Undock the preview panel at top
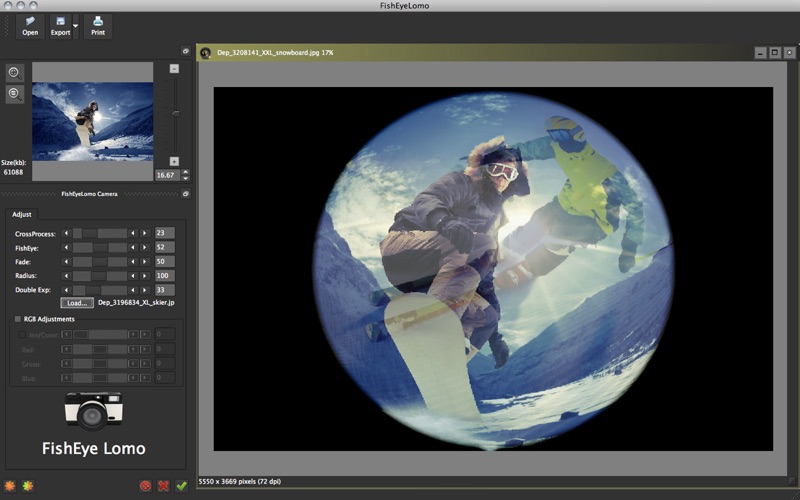The height and width of the screenshot is (500, 800). click(x=186, y=51)
